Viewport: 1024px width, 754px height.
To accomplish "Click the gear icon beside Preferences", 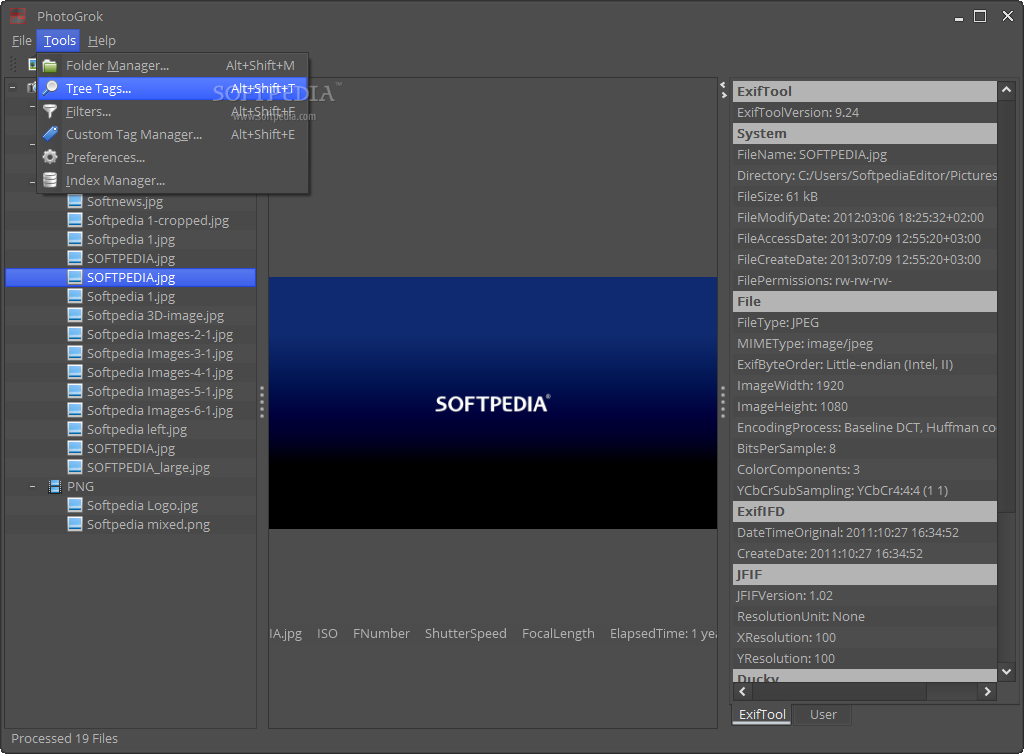I will pos(50,157).
